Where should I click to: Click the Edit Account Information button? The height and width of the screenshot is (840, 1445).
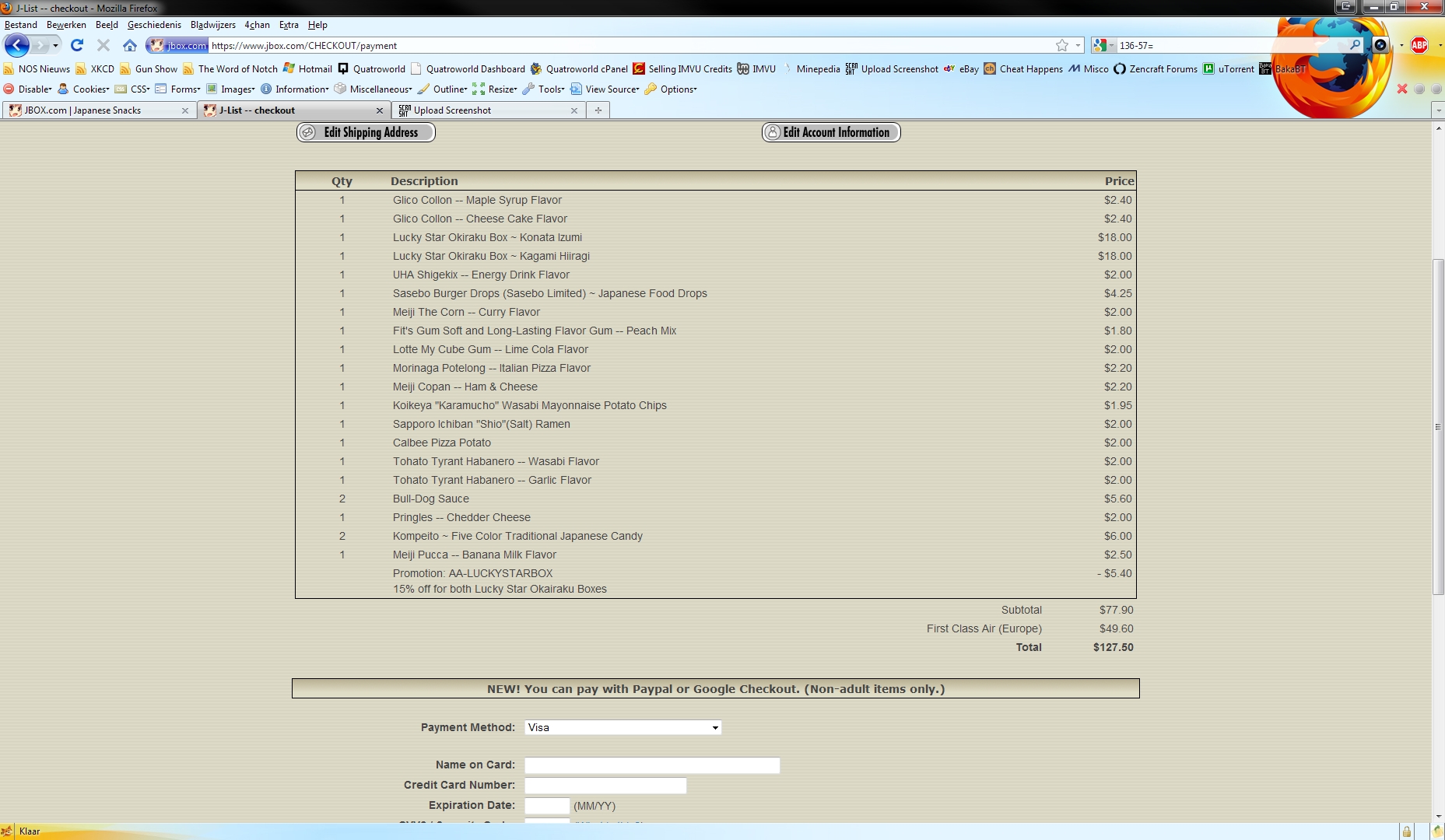tap(830, 132)
